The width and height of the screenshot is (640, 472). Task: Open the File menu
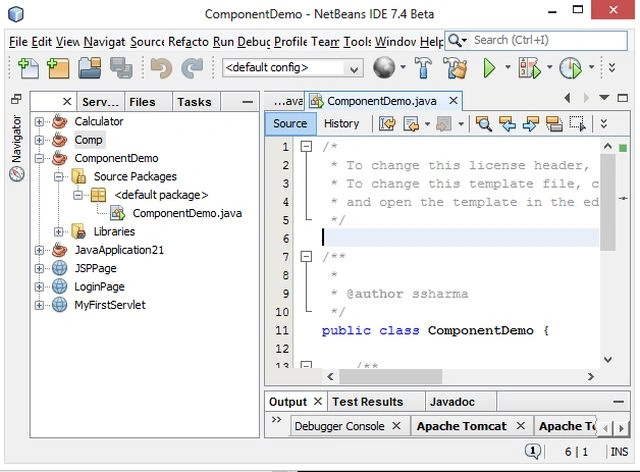pos(18,42)
